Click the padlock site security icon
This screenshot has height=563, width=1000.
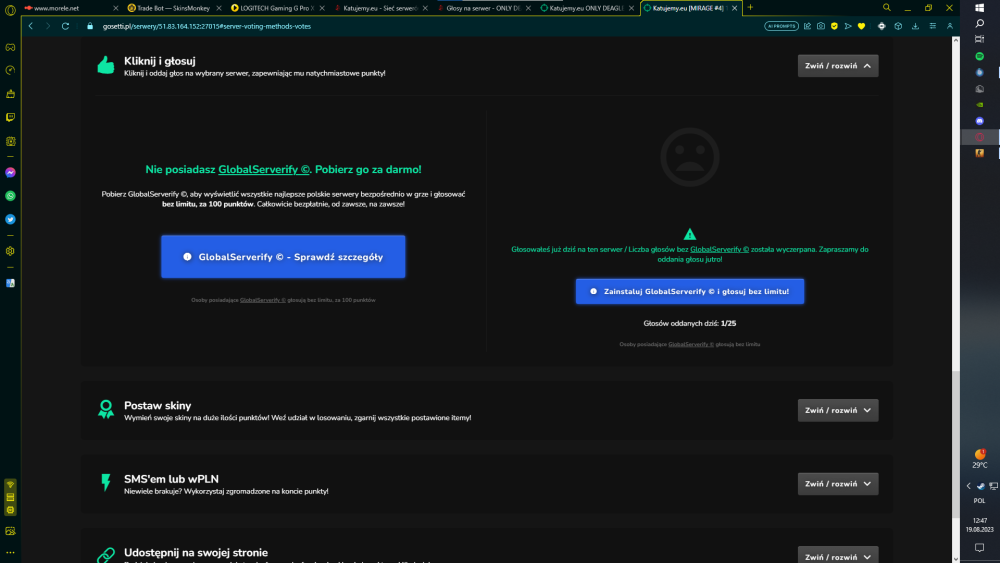click(90, 26)
